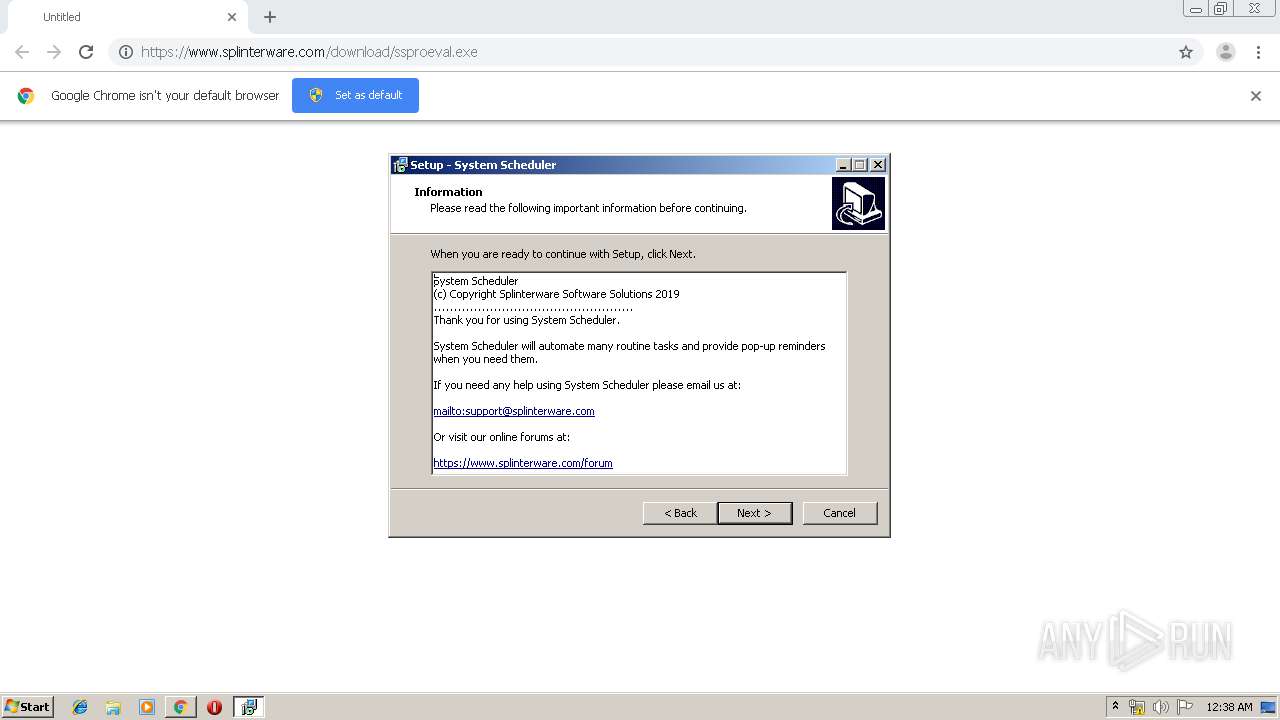
Task: View site information icon in address bar
Action: click(126, 52)
